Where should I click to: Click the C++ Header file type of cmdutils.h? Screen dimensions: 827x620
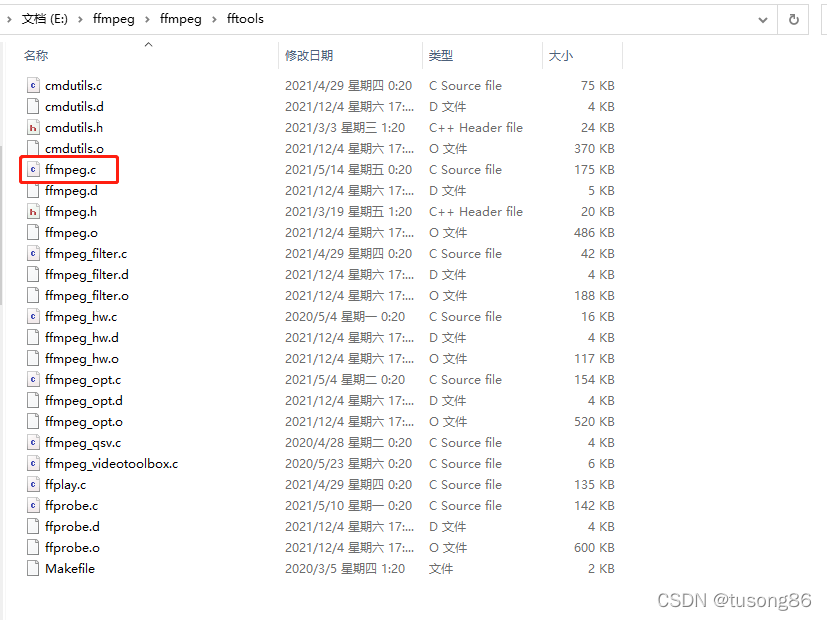click(x=476, y=128)
